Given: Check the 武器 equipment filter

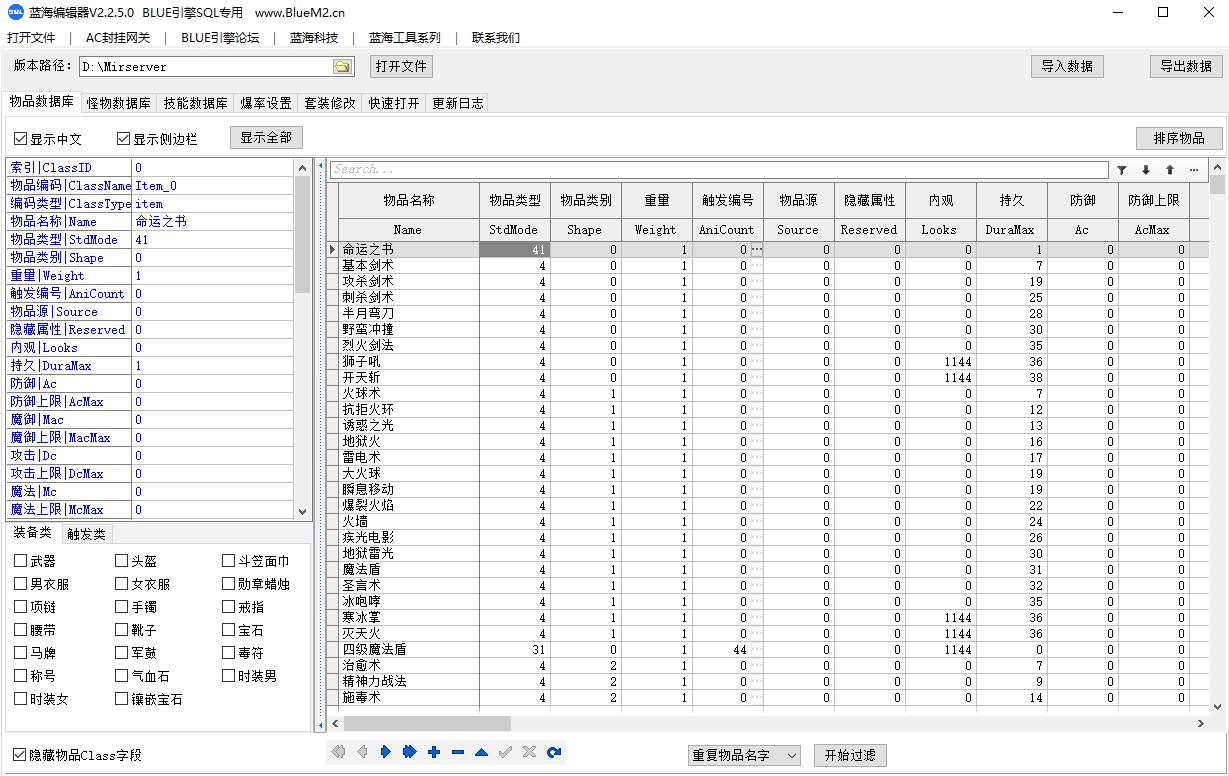Looking at the screenshot, I should point(20,561).
